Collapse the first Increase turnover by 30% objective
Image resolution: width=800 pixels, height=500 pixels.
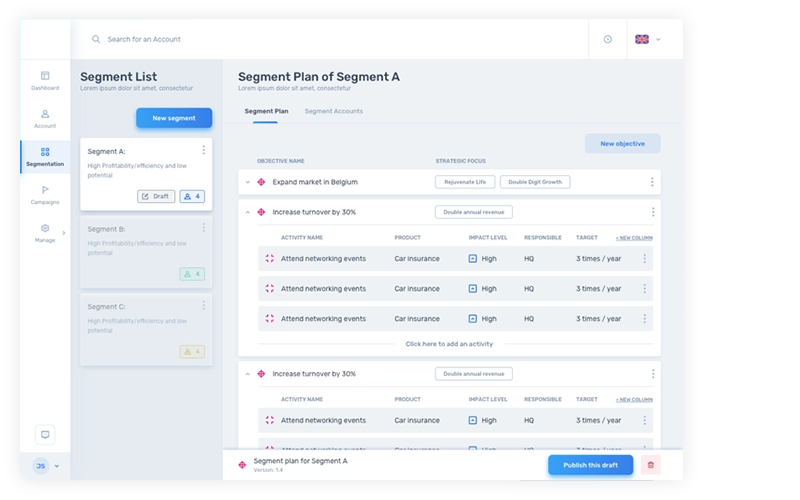click(248, 212)
